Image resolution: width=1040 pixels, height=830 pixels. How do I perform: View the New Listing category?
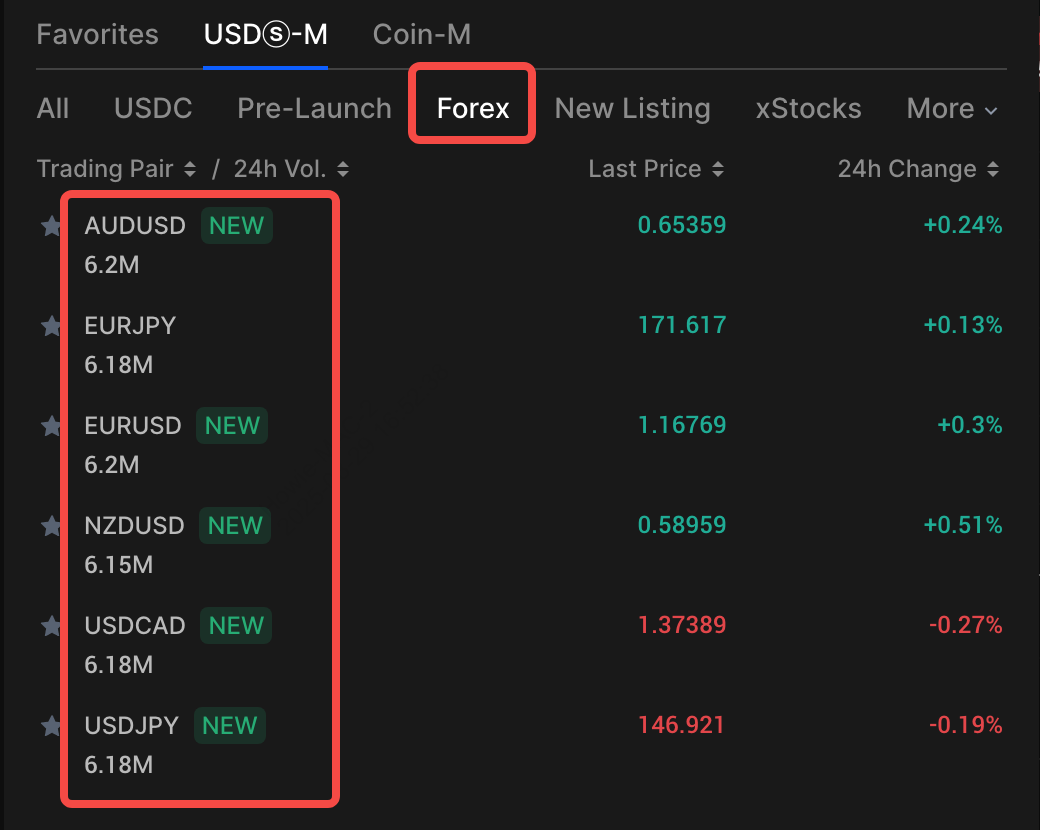(x=632, y=109)
